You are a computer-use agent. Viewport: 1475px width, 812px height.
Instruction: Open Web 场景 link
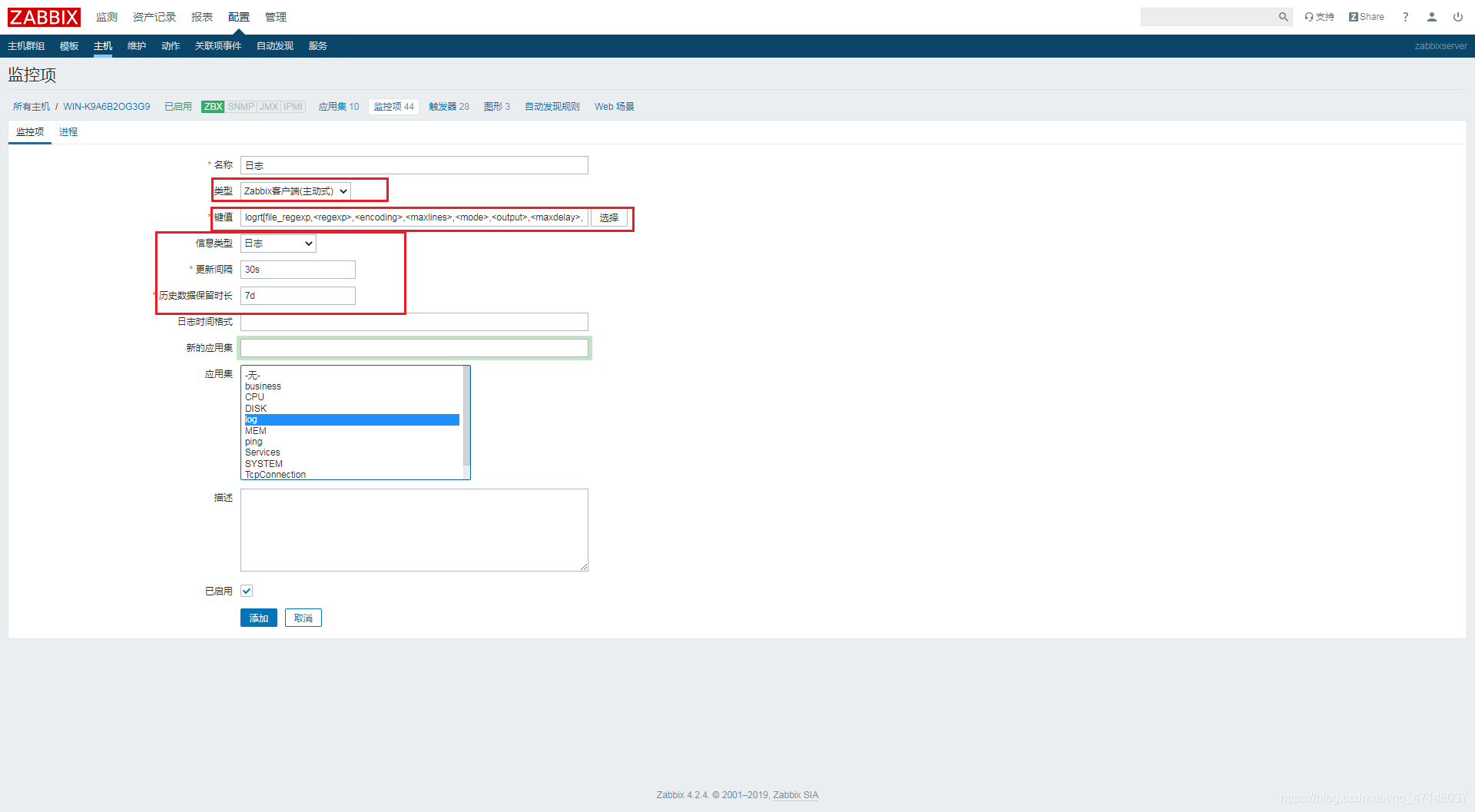[x=615, y=107]
